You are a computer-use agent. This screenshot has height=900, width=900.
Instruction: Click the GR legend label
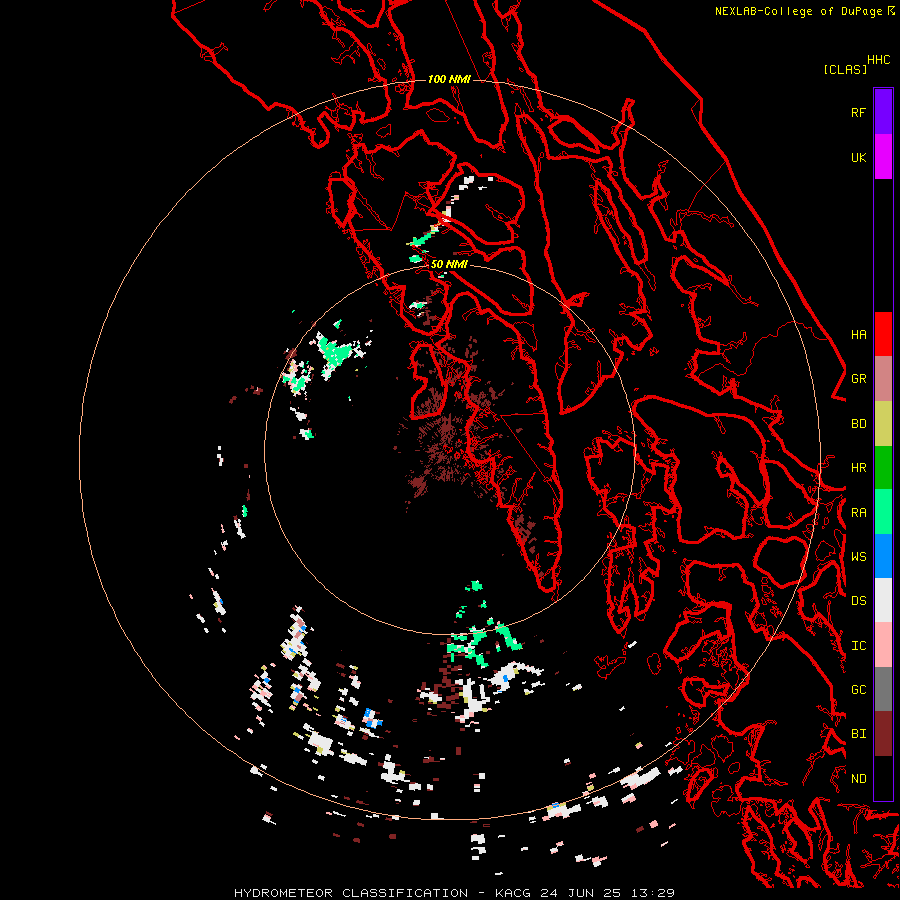point(858,379)
